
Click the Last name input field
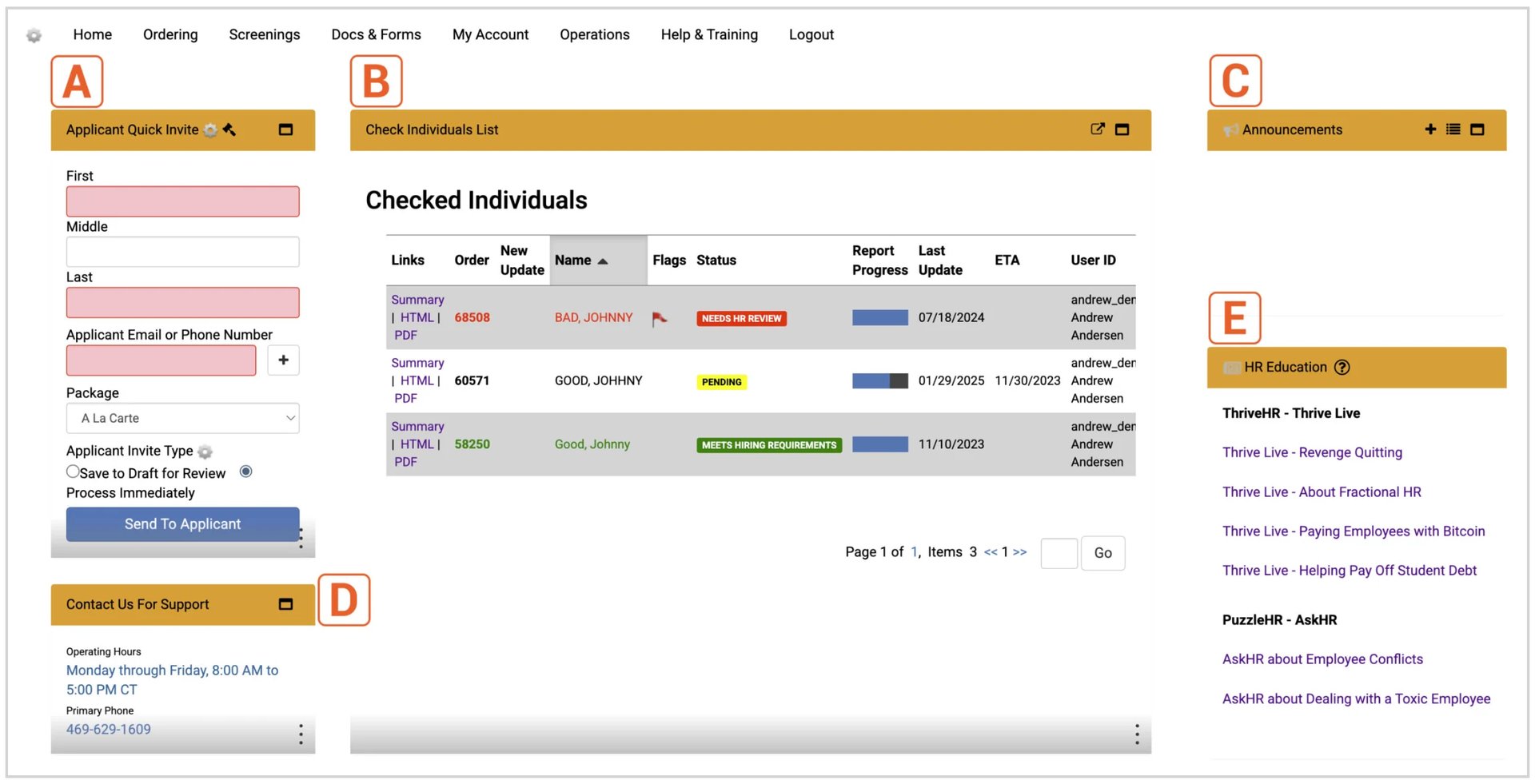point(183,303)
